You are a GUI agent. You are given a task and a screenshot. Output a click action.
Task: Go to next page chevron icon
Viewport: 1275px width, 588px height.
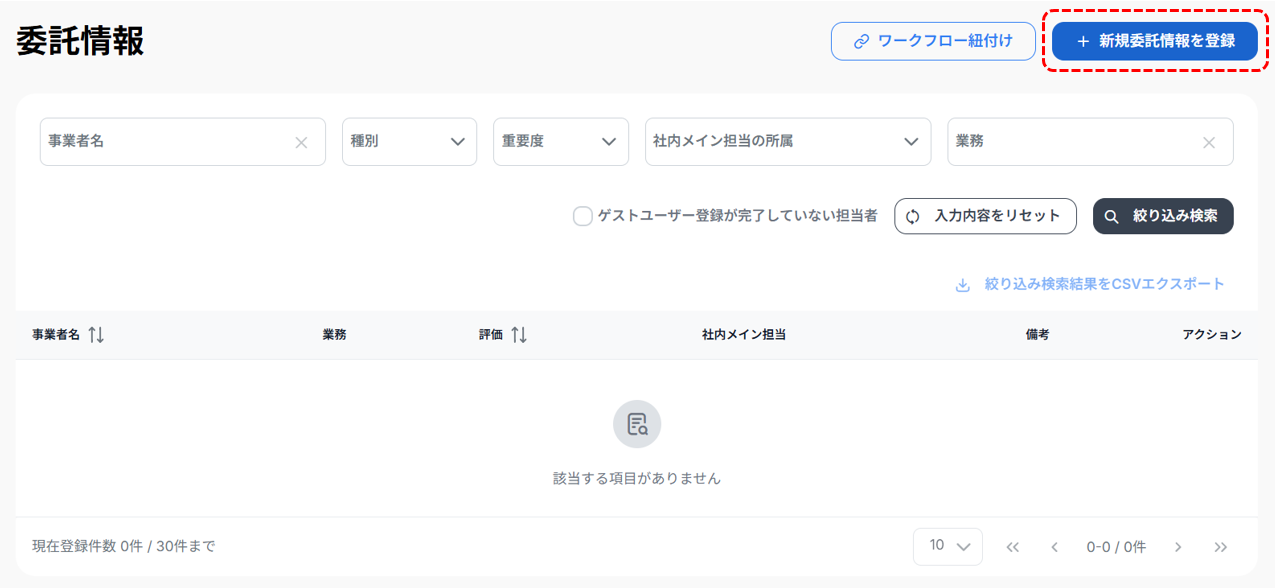[x=1178, y=547]
